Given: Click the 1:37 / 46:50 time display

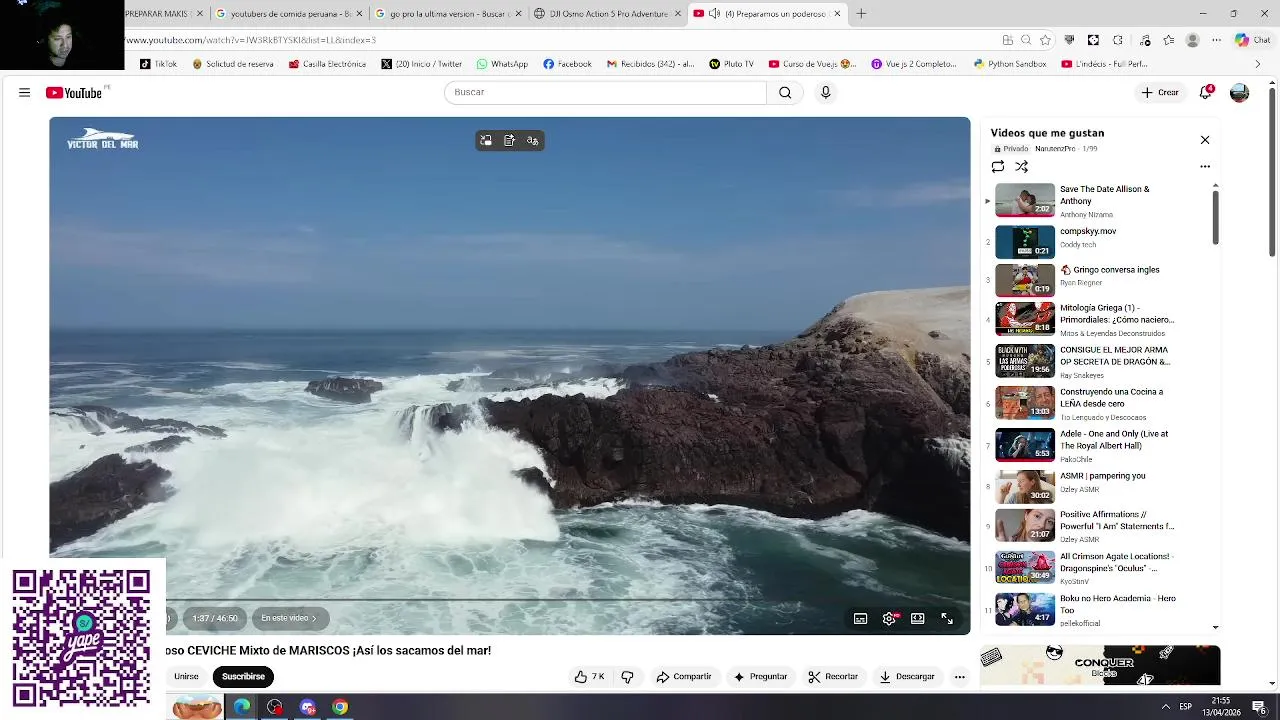Looking at the screenshot, I should [x=215, y=618].
